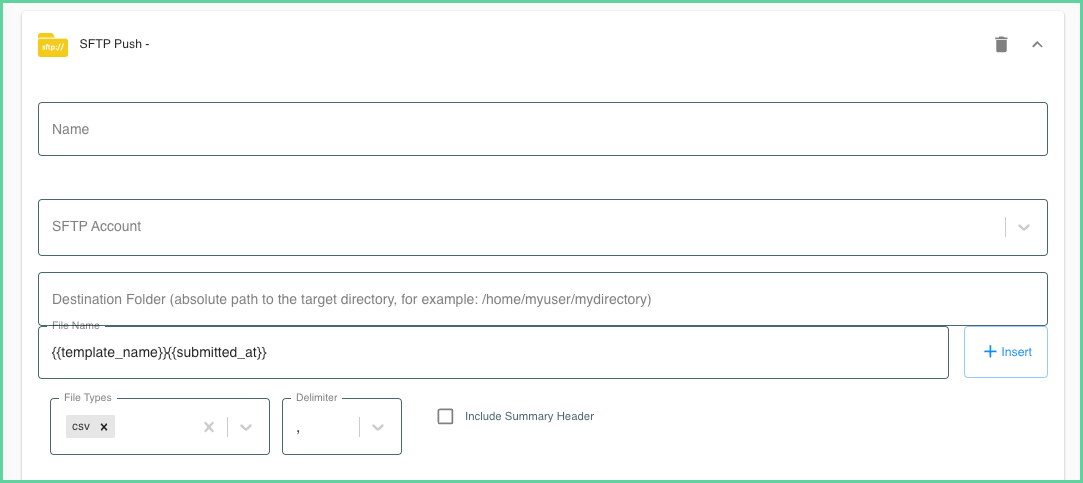Delete the SFTP Push step via trash icon
Image resolution: width=1083 pixels, height=483 pixels.
(x=1001, y=44)
